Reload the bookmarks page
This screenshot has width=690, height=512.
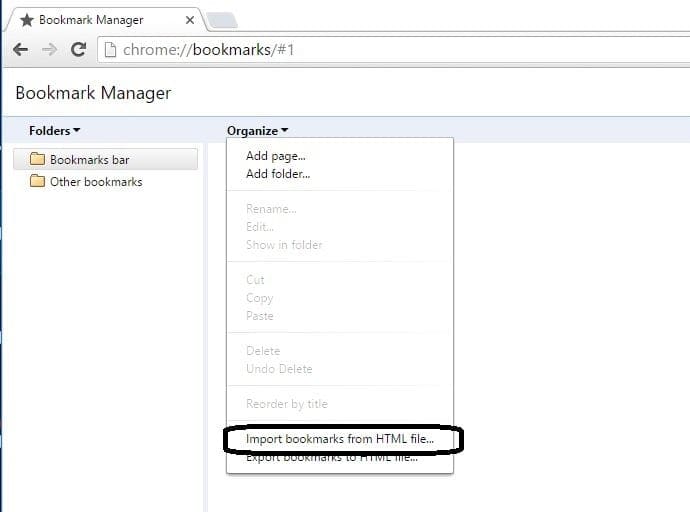(78, 49)
